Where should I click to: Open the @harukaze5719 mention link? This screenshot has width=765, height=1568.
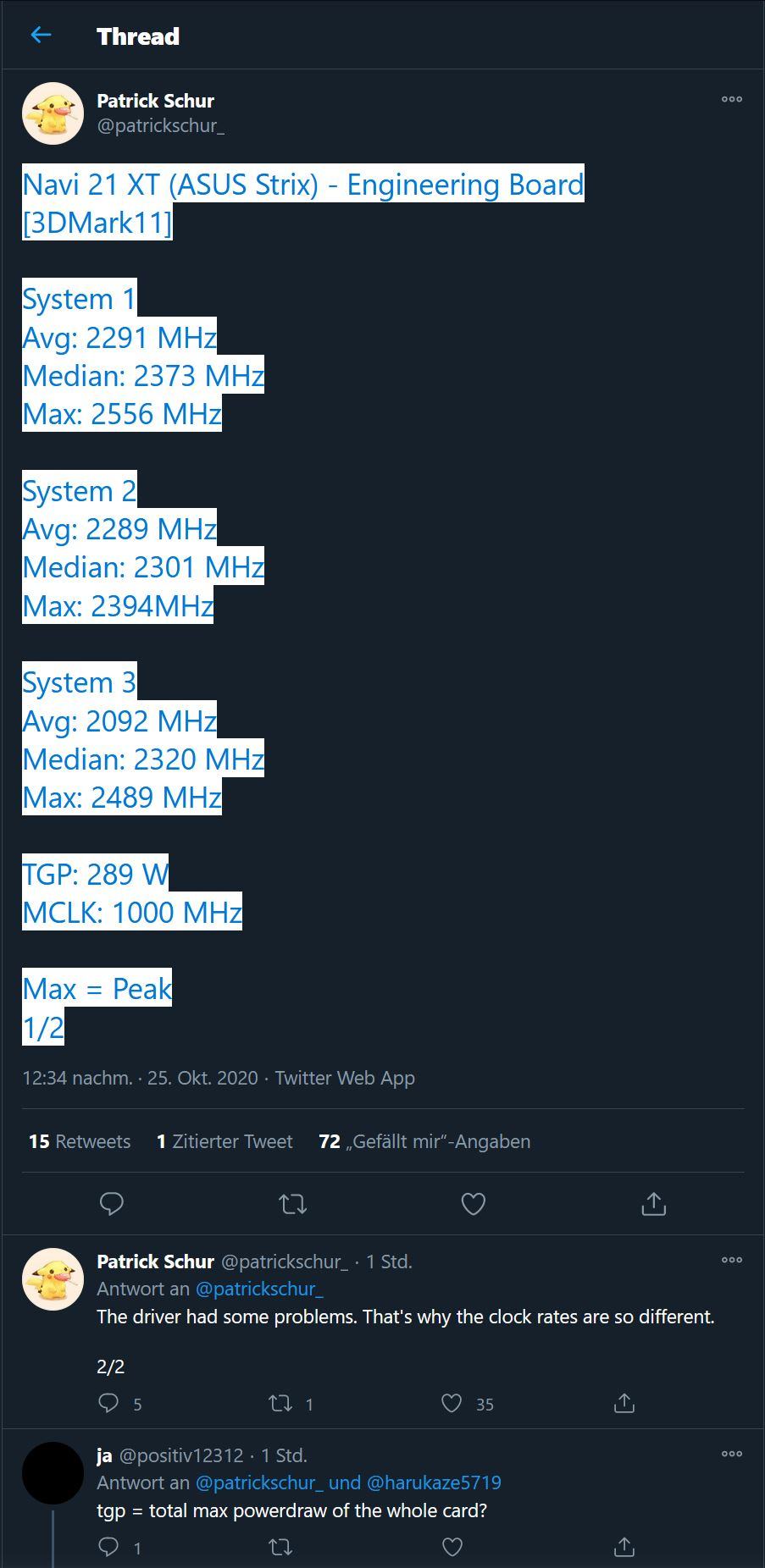pyautogui.click(x=434, y=1482)
